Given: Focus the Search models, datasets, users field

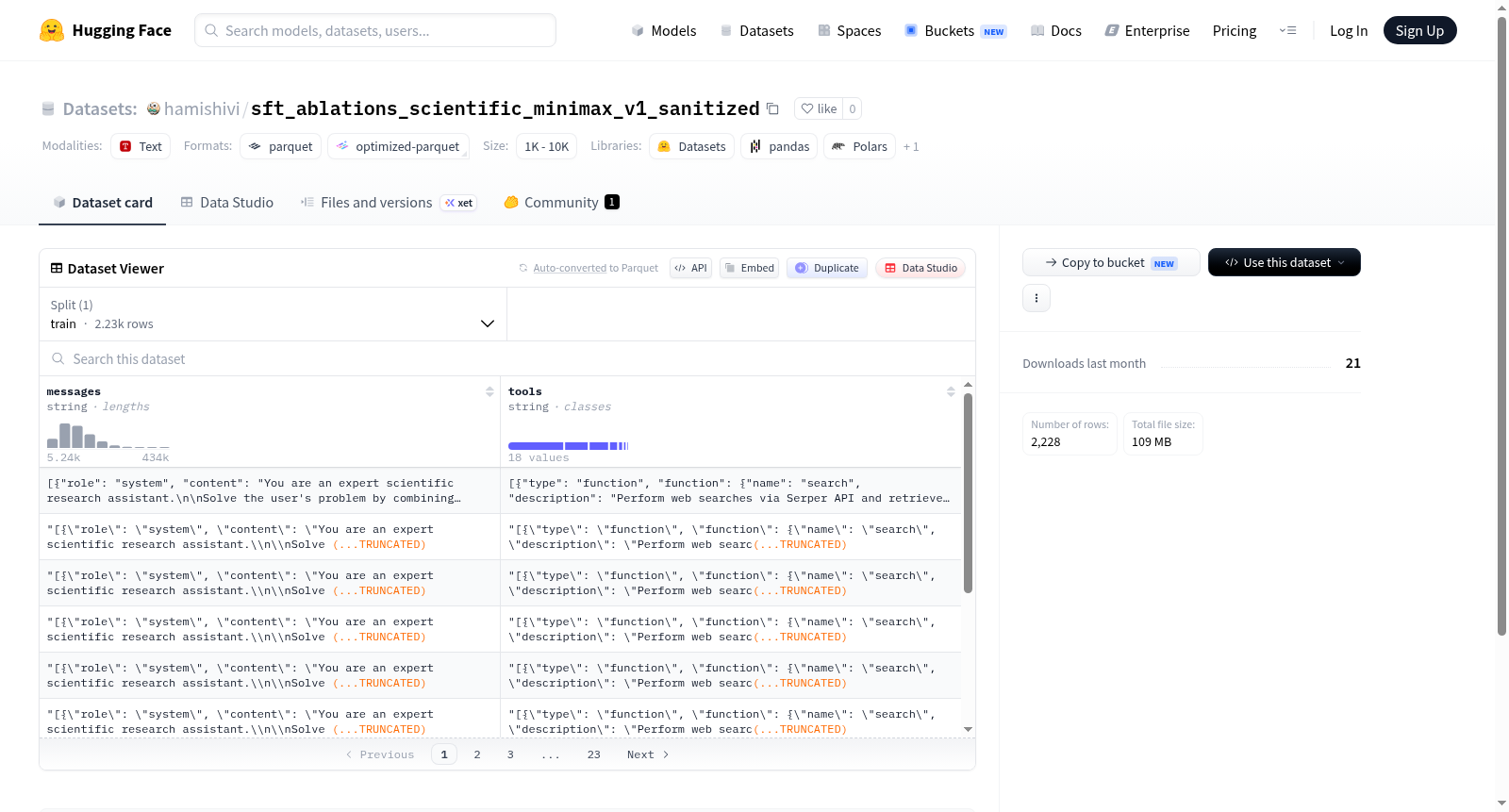Looking at the screenshot, I should [375, 30].
